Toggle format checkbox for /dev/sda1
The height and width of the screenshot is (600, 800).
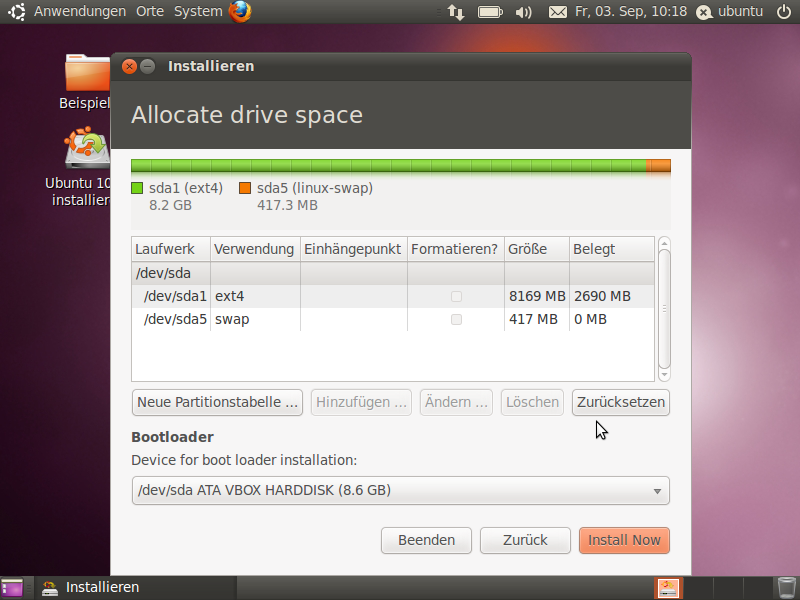coord(456,297)
